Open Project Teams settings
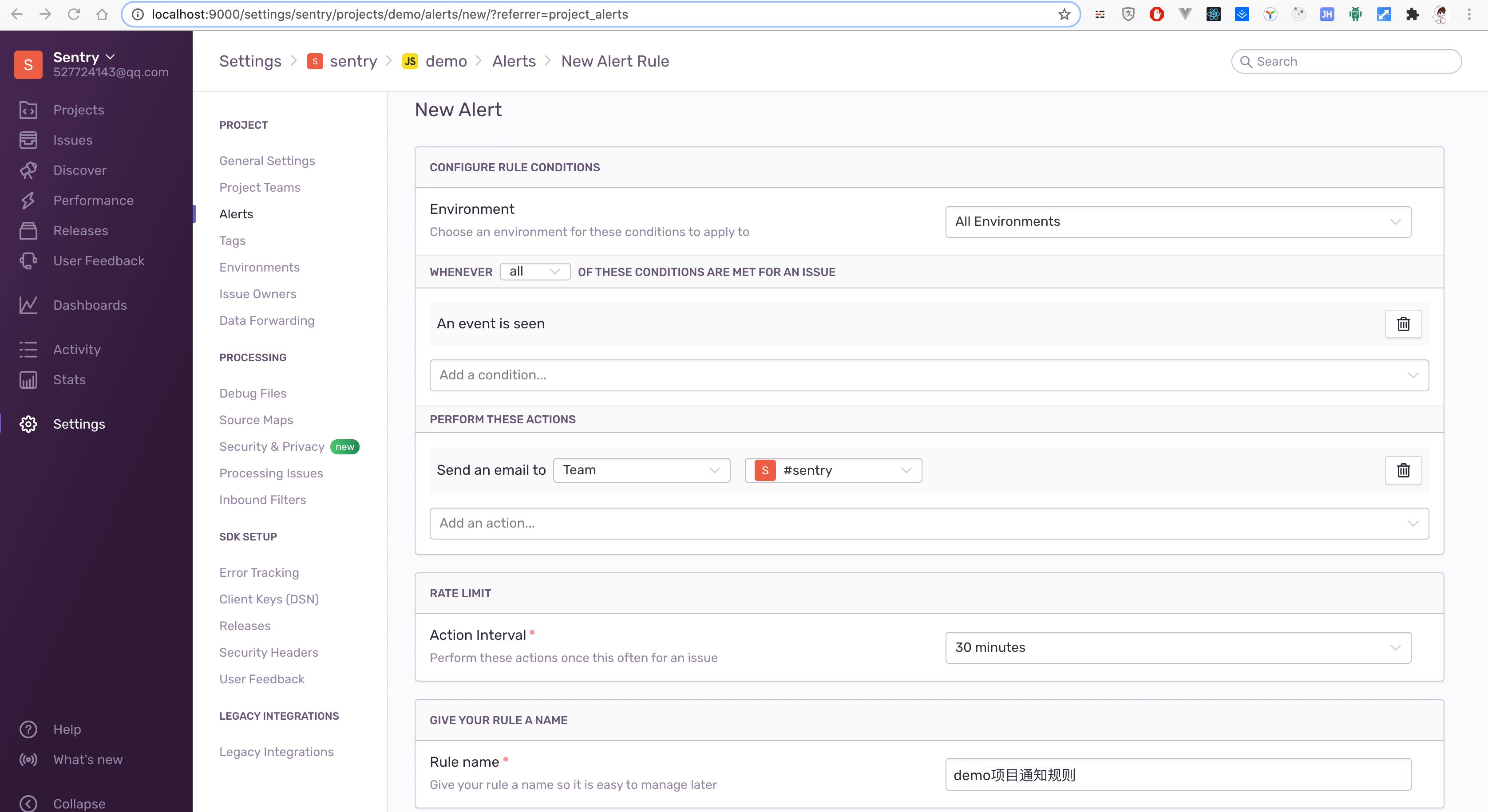Viewport: 1488px width, 812px height. [260, 187]
